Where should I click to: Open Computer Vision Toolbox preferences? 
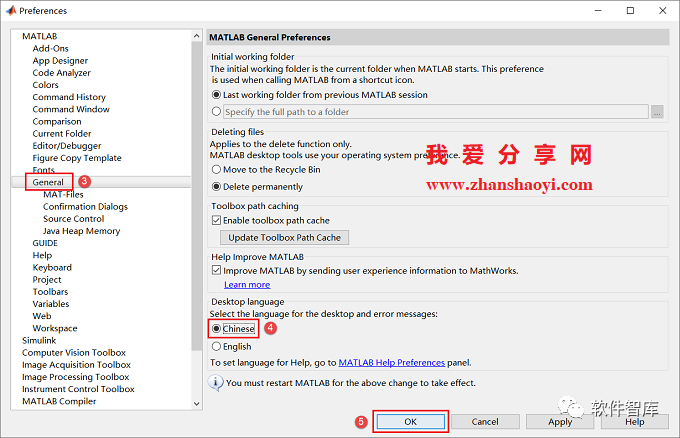74,353
